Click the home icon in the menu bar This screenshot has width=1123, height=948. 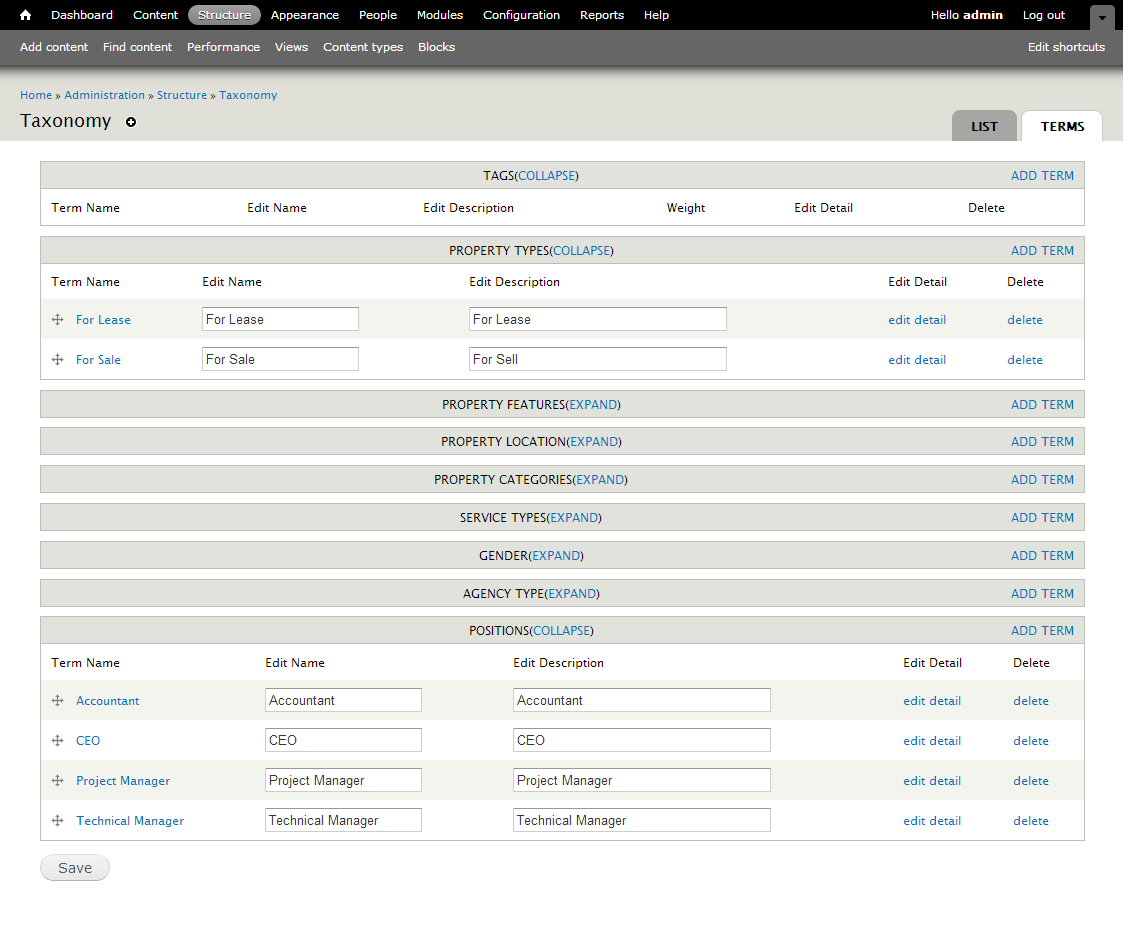[24, 15]
